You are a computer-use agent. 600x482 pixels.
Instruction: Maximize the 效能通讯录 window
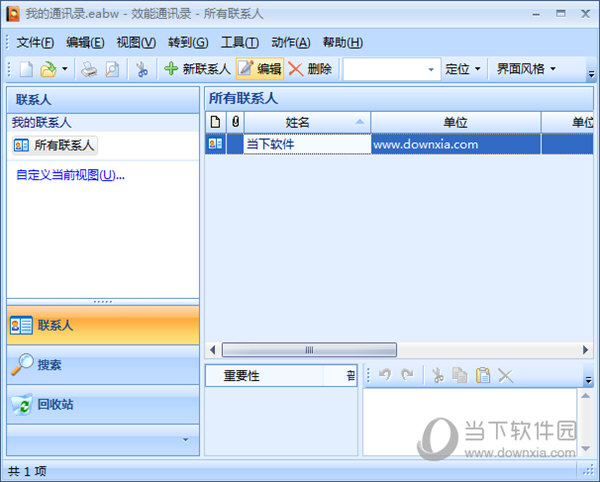coord(561,14)
